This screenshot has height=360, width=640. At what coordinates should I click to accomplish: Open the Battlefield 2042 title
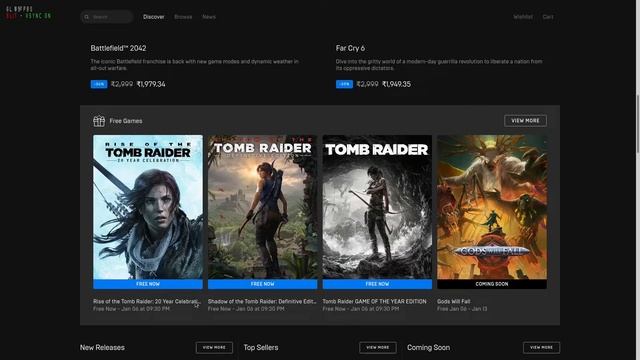[x=118, y=48]
